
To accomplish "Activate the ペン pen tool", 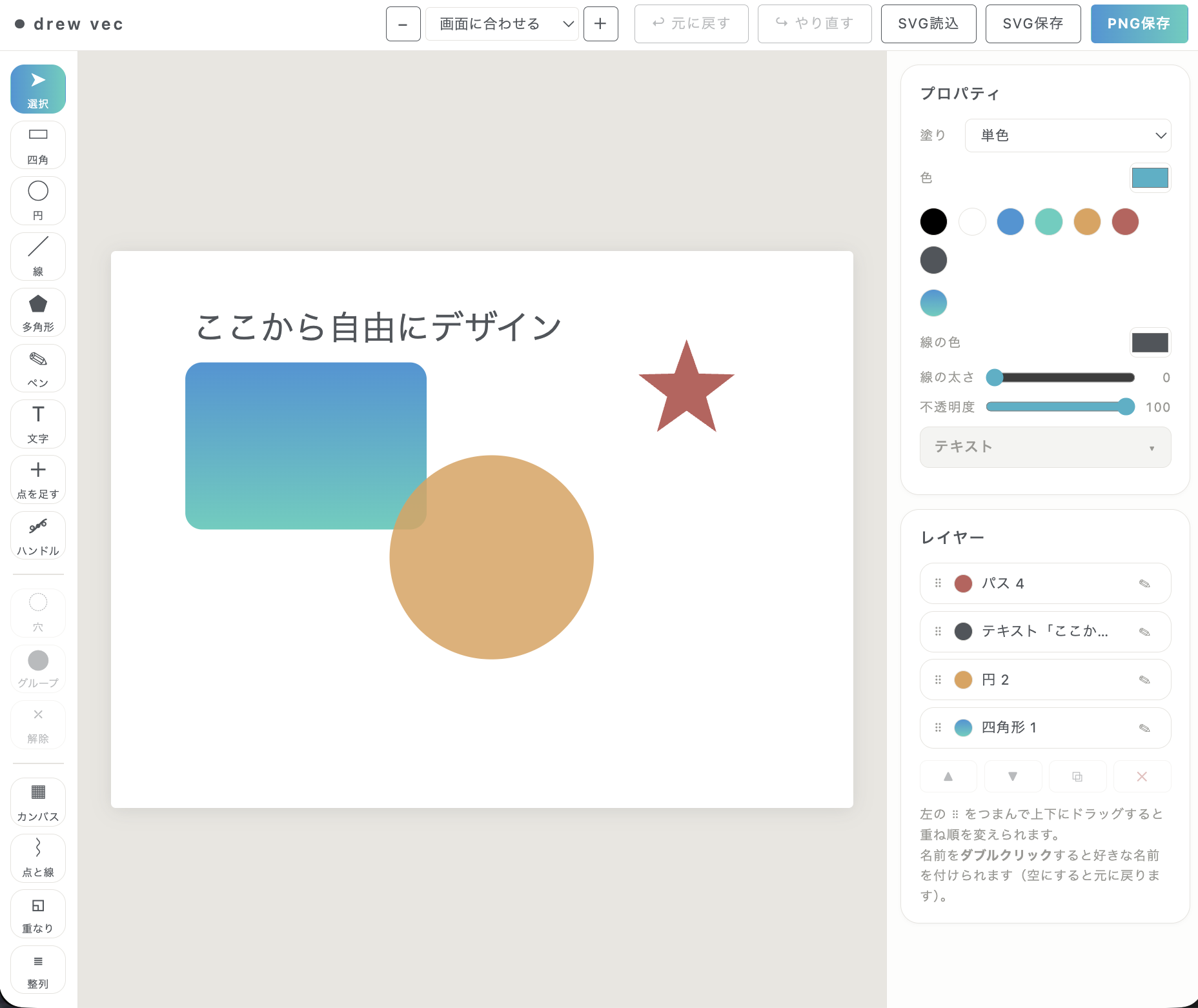I will pyautogui.click(x=38, y=368).
